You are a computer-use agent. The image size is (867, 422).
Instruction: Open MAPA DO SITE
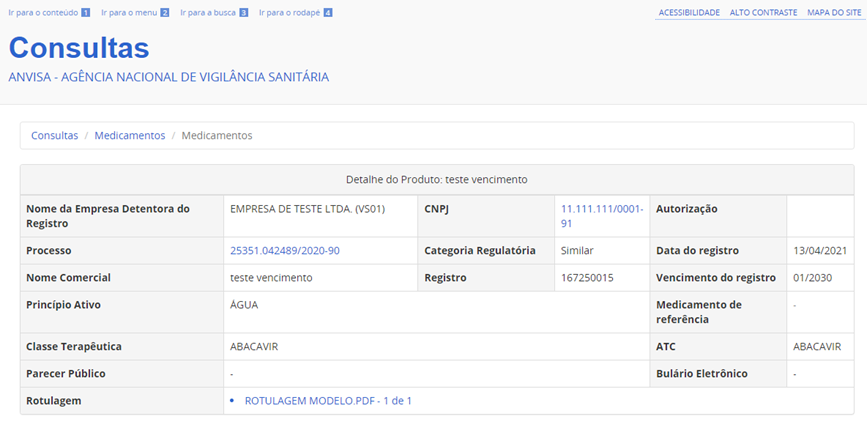834,13
